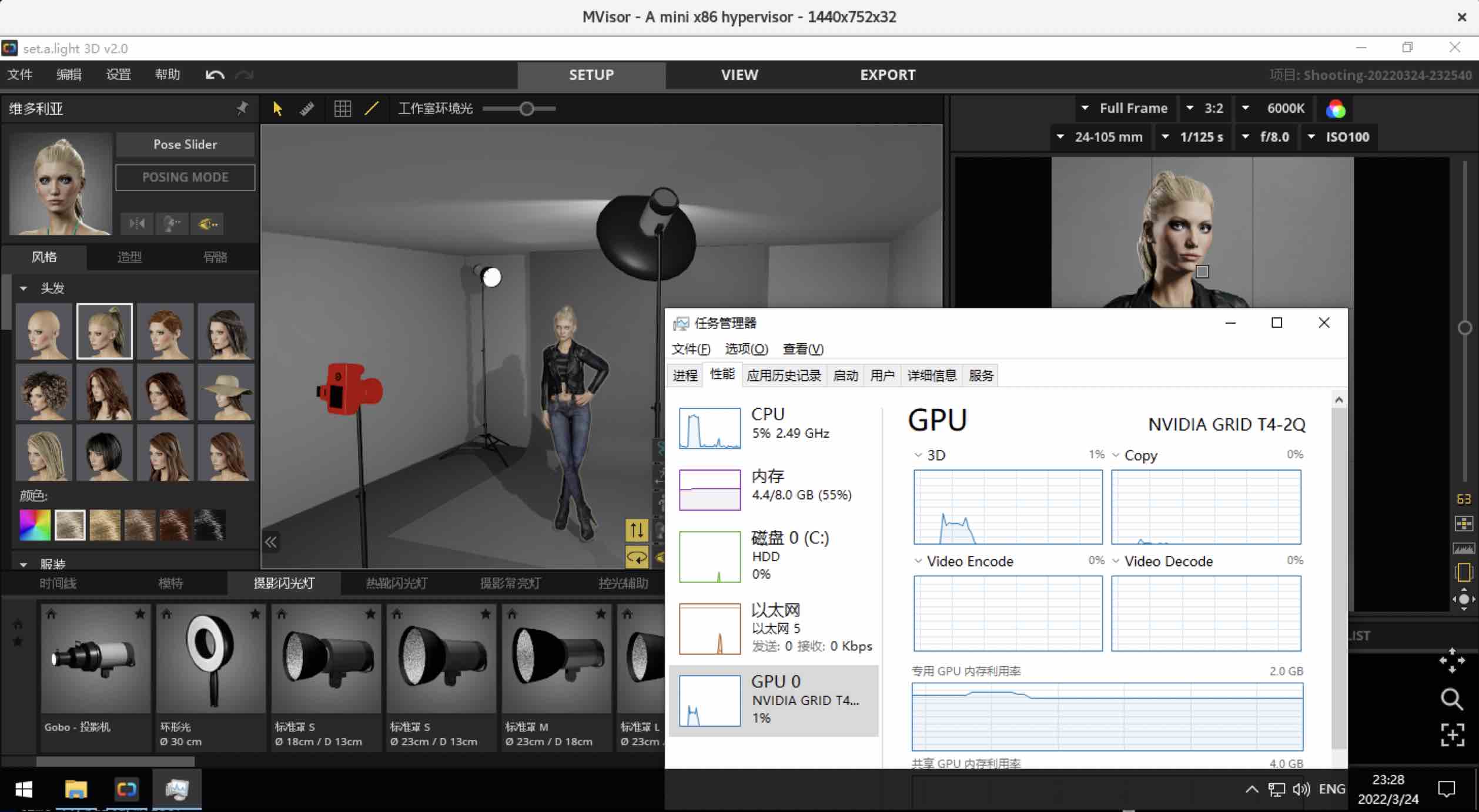Collapse the 3D graph chevron in Task Manager

(918, 455)
